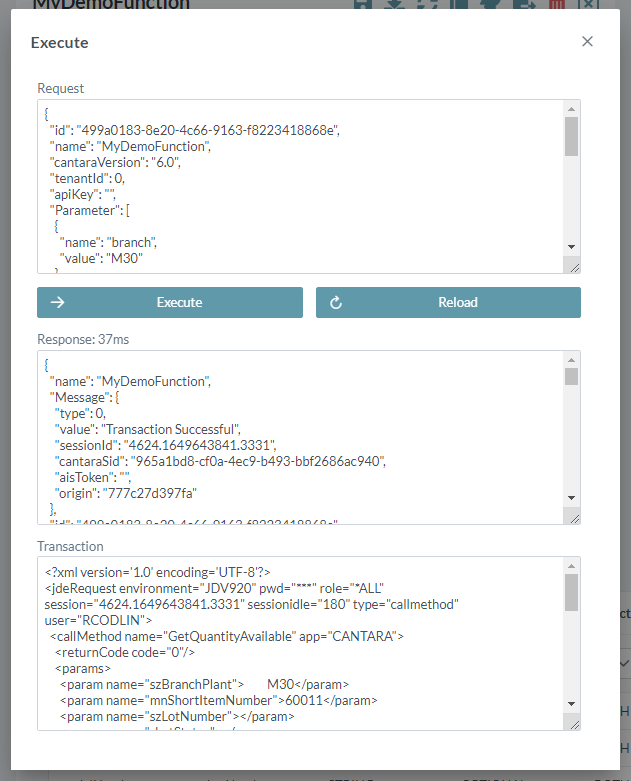Click the Request box scrollbar thumb

pyautogui.click(x=571, y=137)
